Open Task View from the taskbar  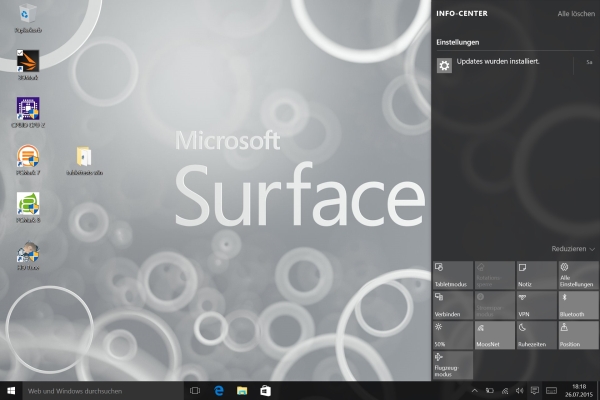[195, 390]
